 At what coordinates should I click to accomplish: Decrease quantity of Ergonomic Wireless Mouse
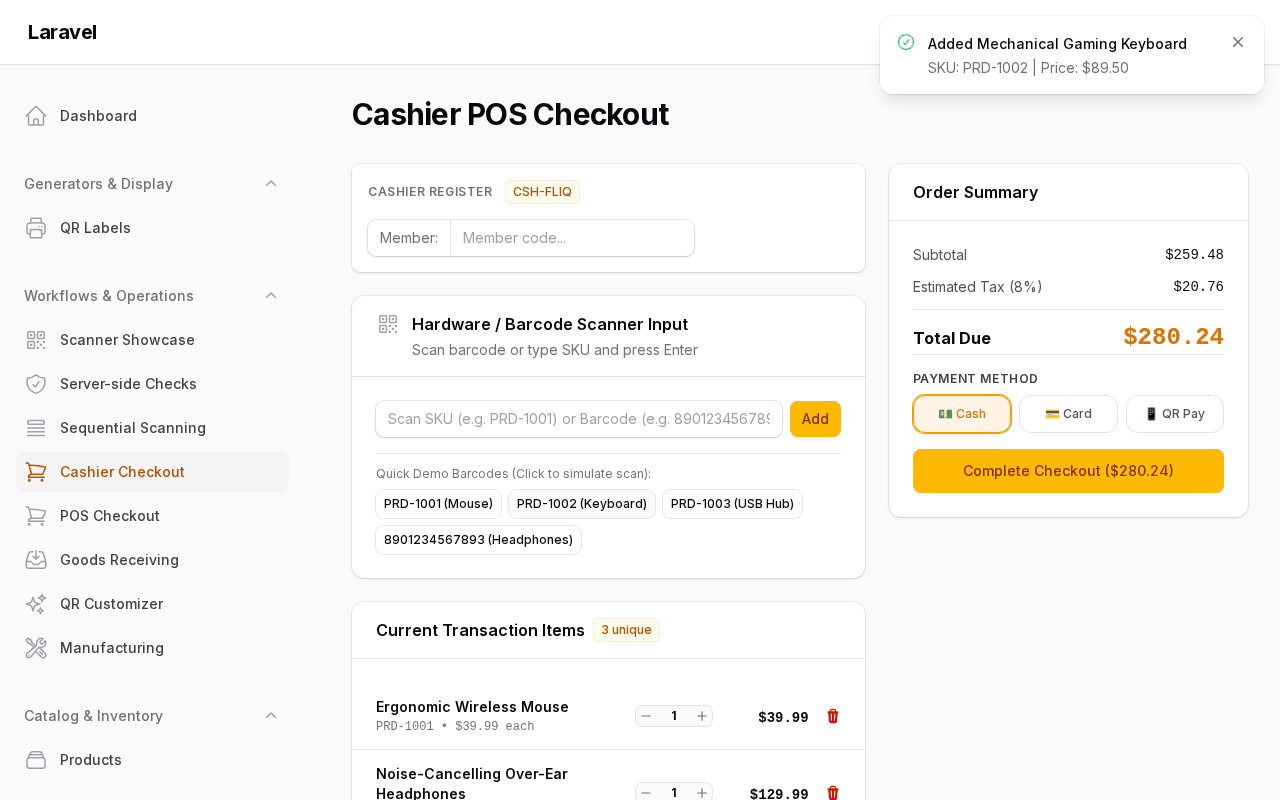click(x=646, y=716)
